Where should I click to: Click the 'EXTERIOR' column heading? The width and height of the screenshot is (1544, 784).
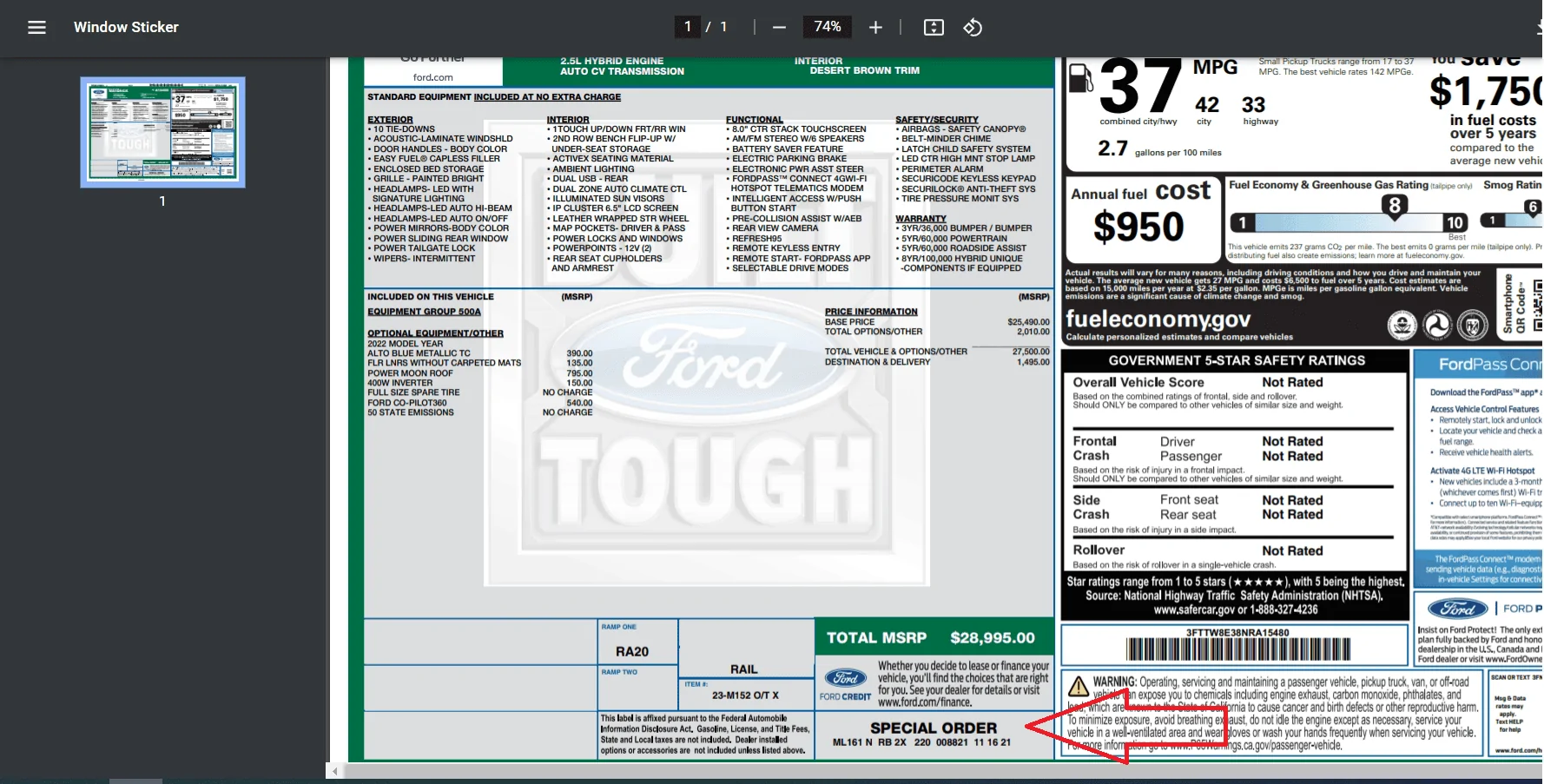pos(390,120)
